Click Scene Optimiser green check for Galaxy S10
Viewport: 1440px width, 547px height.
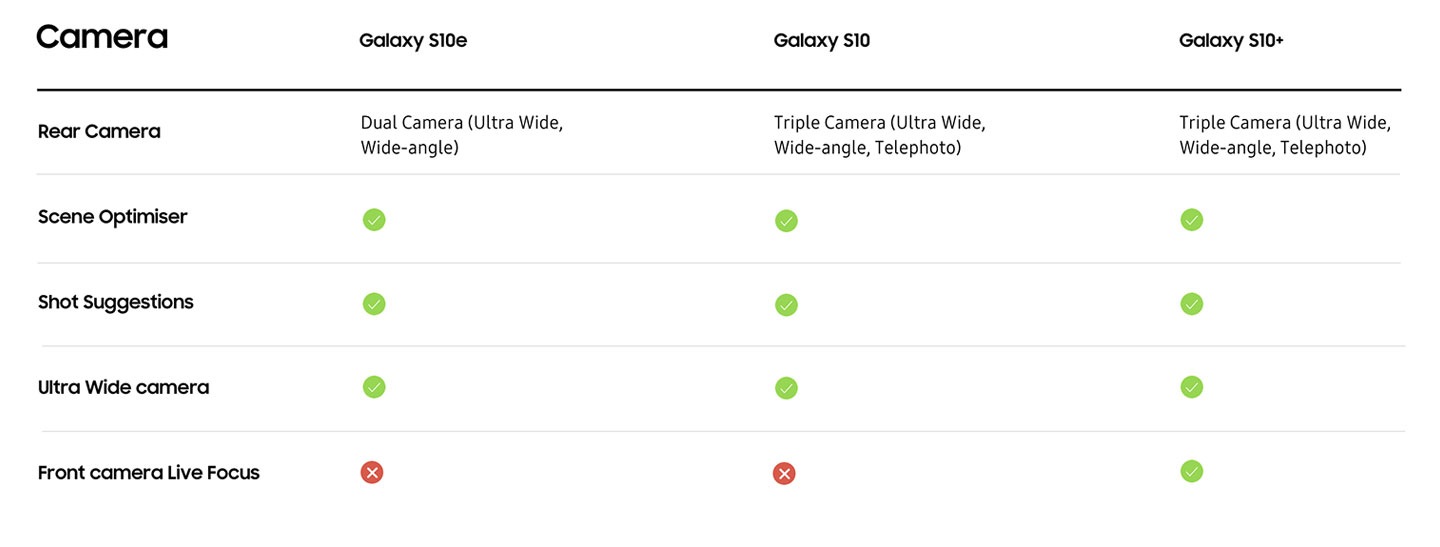(786, 221)
